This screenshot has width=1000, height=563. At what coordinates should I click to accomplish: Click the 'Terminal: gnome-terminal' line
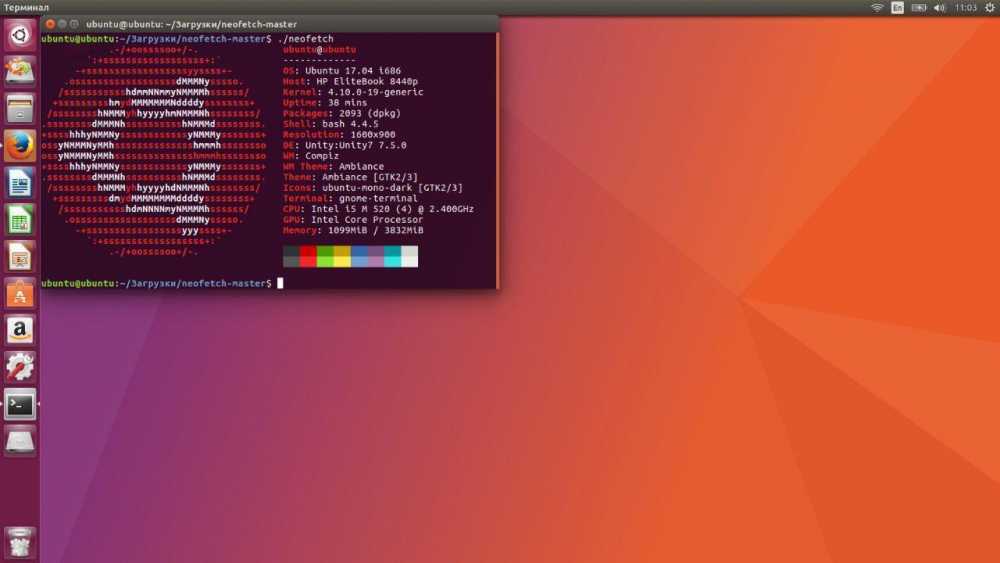351,198
